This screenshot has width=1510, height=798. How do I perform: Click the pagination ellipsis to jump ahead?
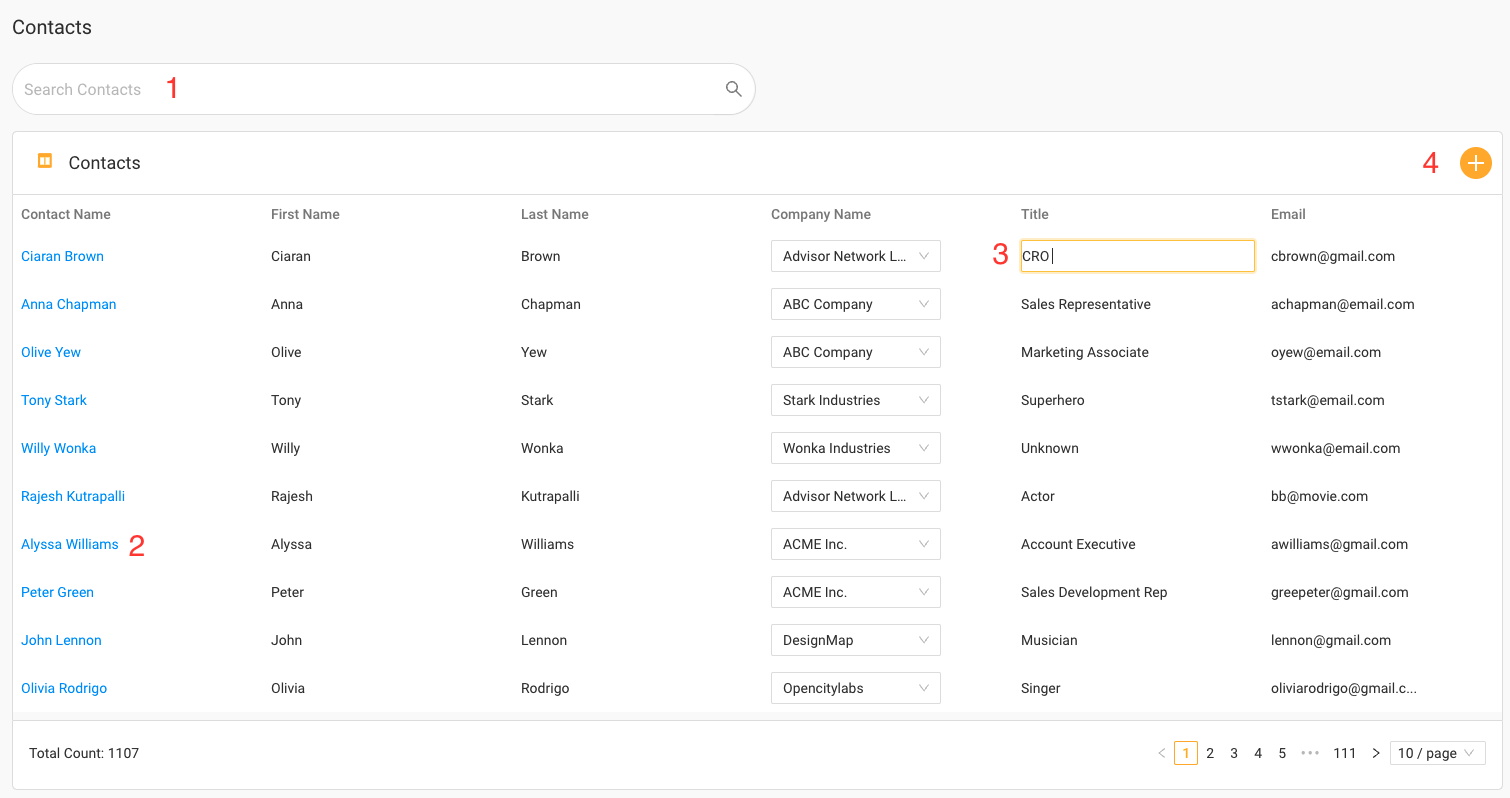coord(1310,753)
